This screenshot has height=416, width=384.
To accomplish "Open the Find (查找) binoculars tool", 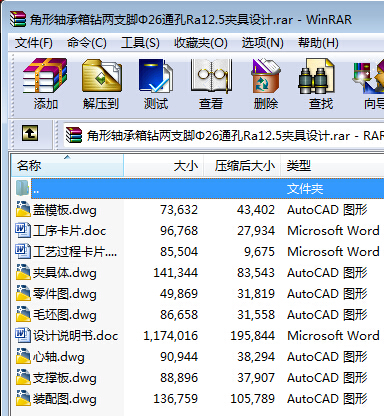I will (x=317, y=76).
